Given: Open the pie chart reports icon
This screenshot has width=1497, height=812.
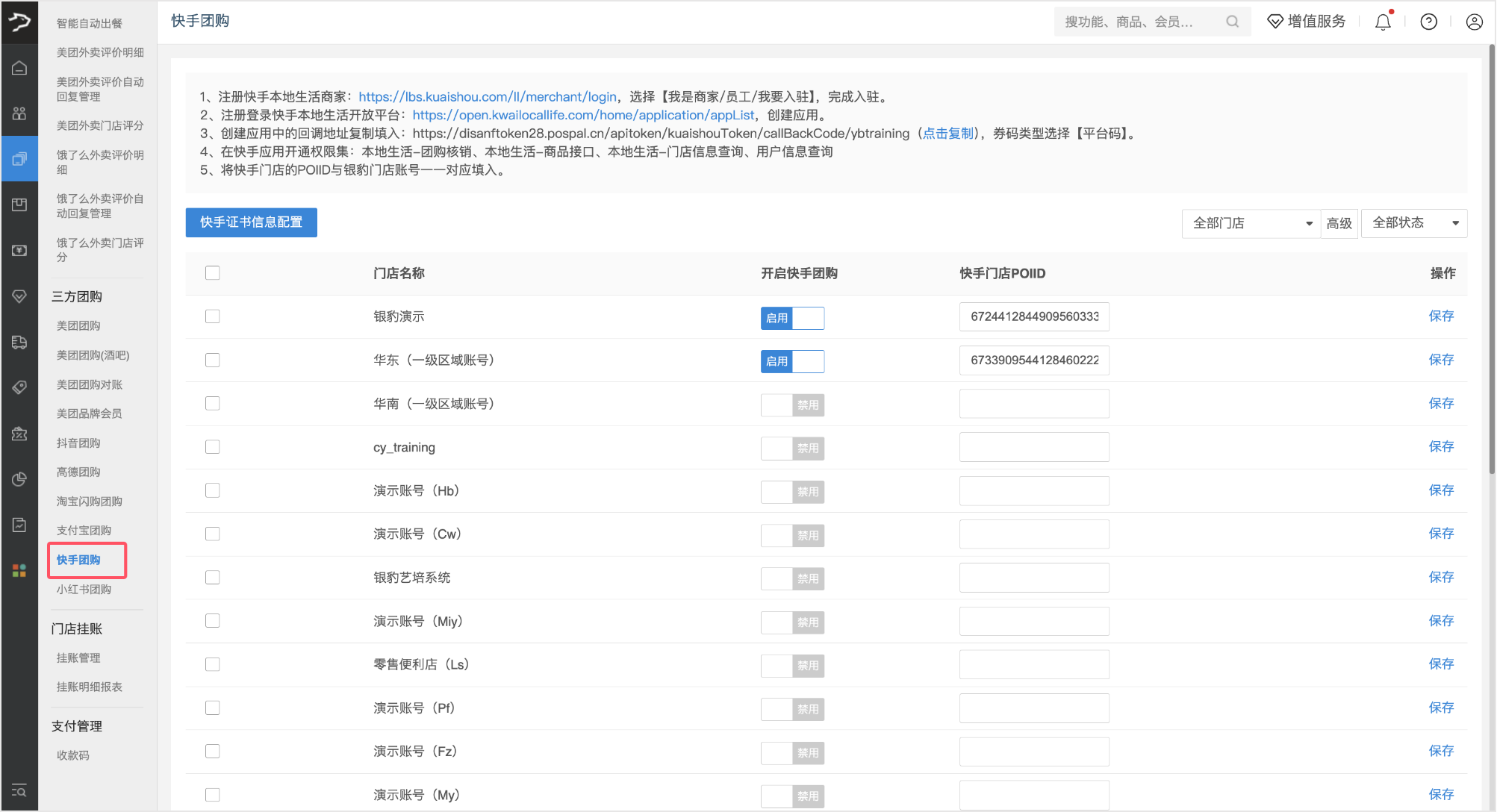Looking at the screenshot, I should [19, 479].
